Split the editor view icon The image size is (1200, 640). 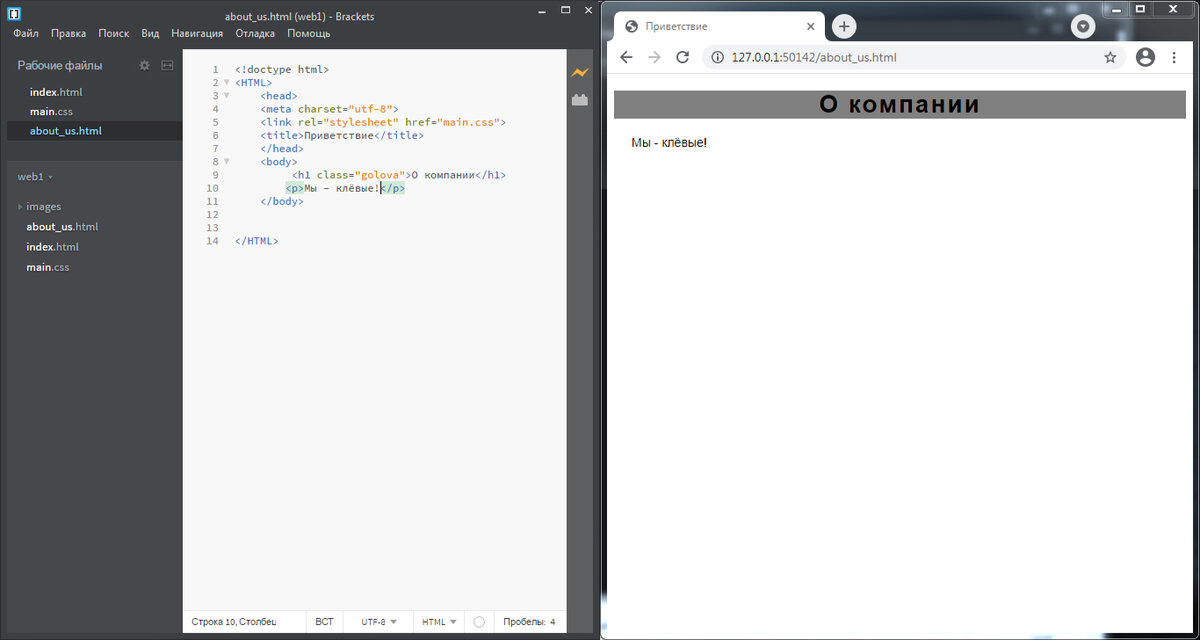tap(167, 65)
